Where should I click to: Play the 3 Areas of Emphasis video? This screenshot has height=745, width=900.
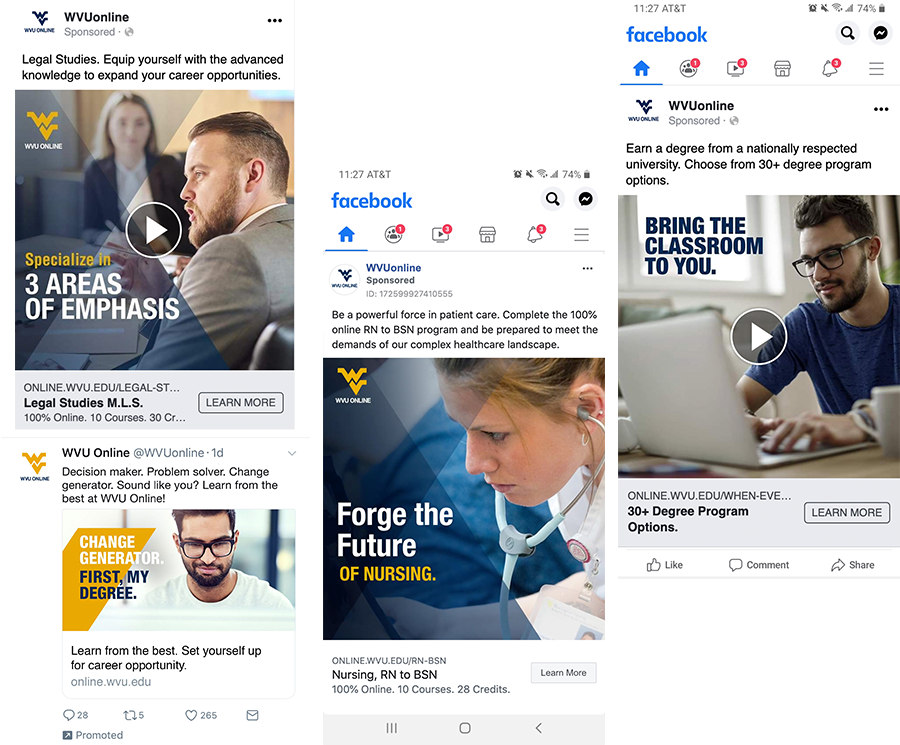[153, 230]
